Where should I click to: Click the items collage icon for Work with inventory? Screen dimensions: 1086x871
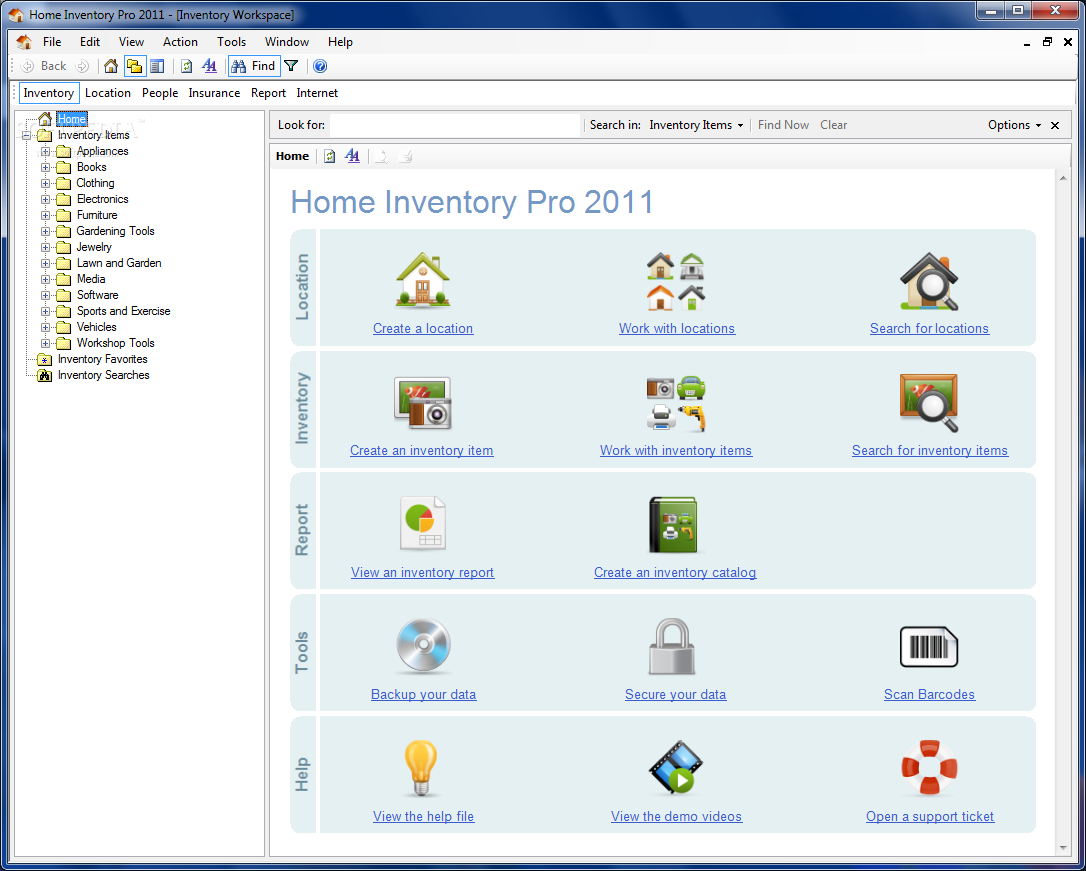676,403
